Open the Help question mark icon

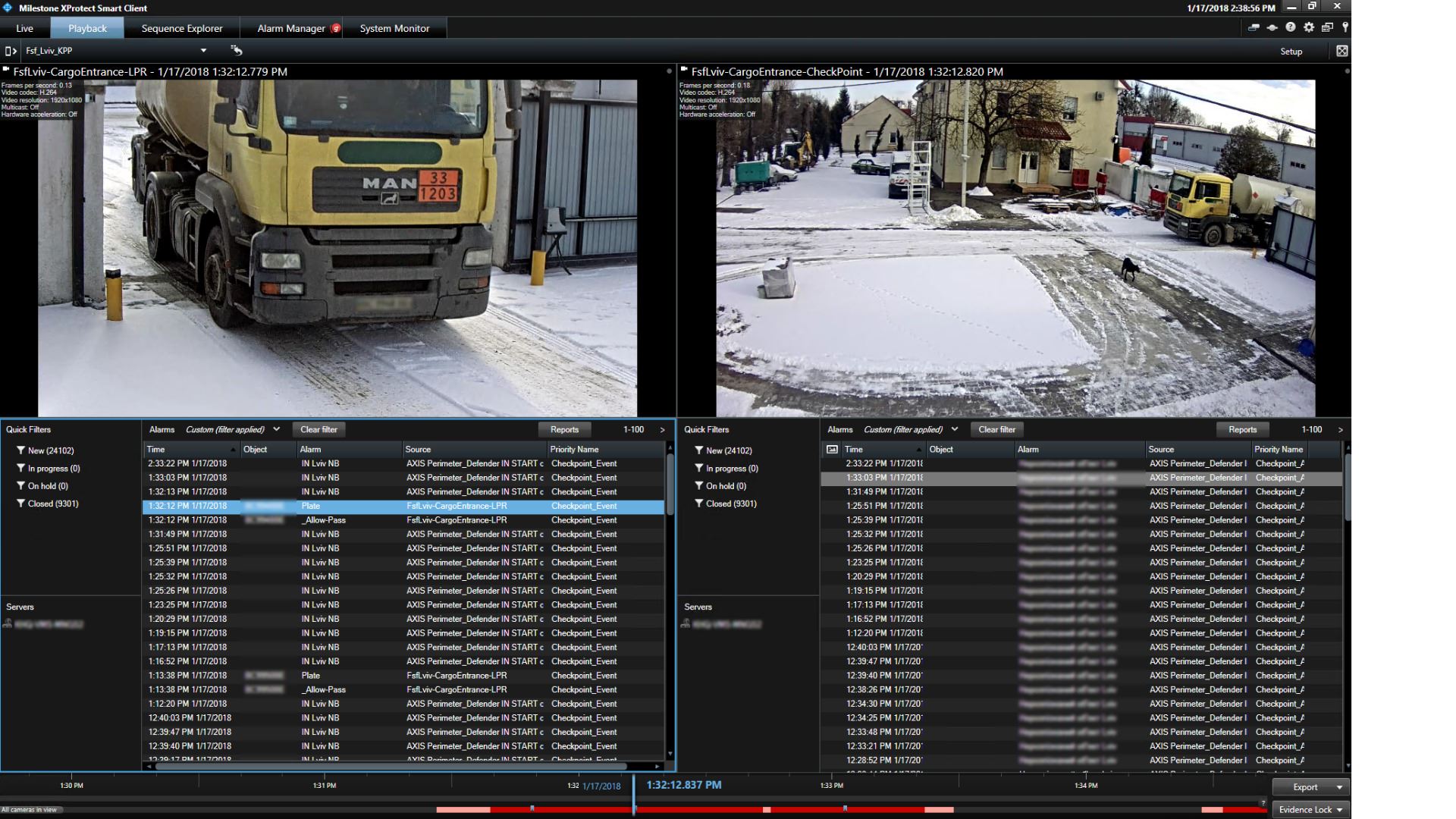[x=1291, y=27]
